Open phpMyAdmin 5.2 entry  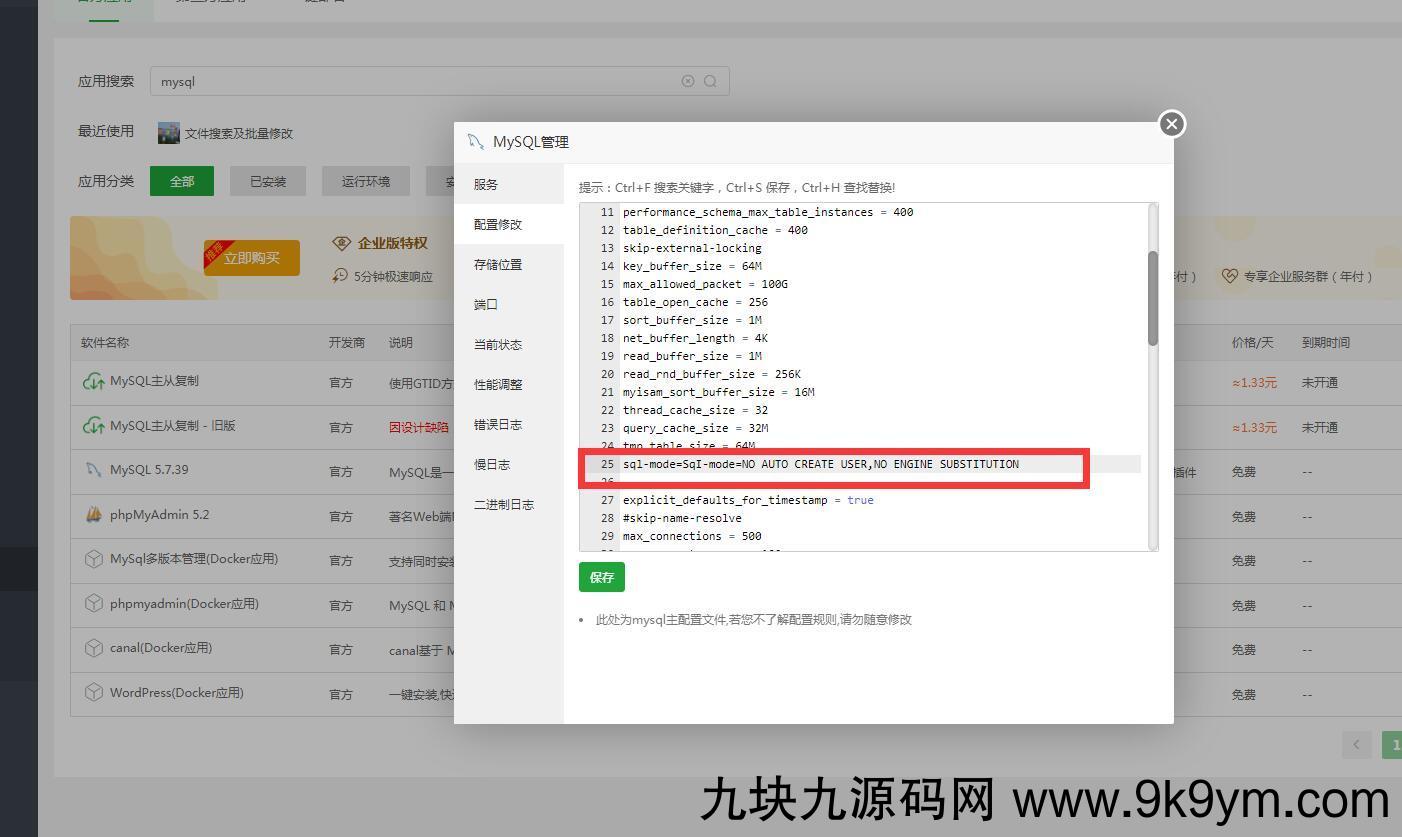160,514
